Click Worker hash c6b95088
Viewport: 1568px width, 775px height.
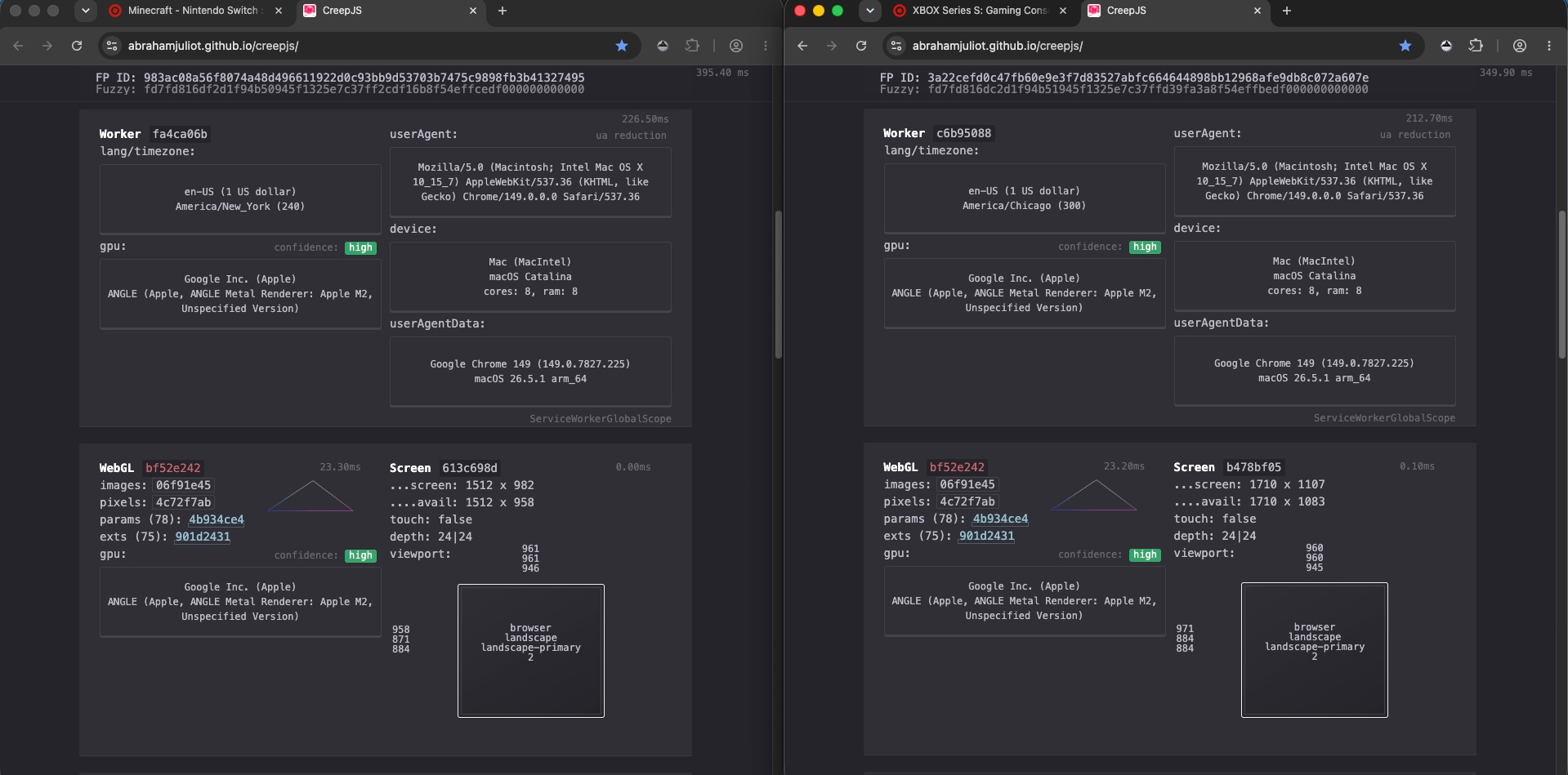coord(963,133)
